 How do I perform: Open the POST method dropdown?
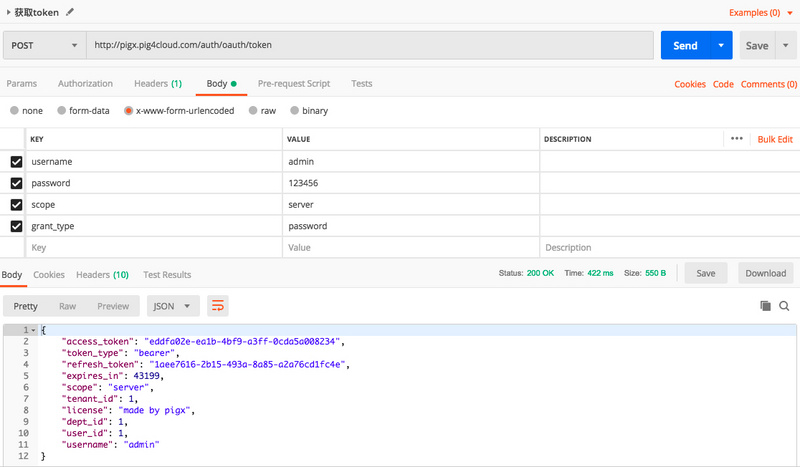click(43, 45)
